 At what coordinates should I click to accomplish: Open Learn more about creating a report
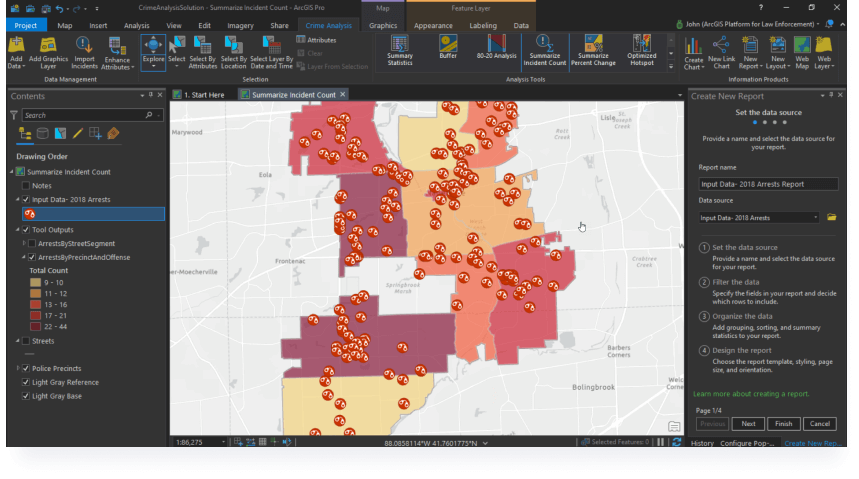coord(751,394)
